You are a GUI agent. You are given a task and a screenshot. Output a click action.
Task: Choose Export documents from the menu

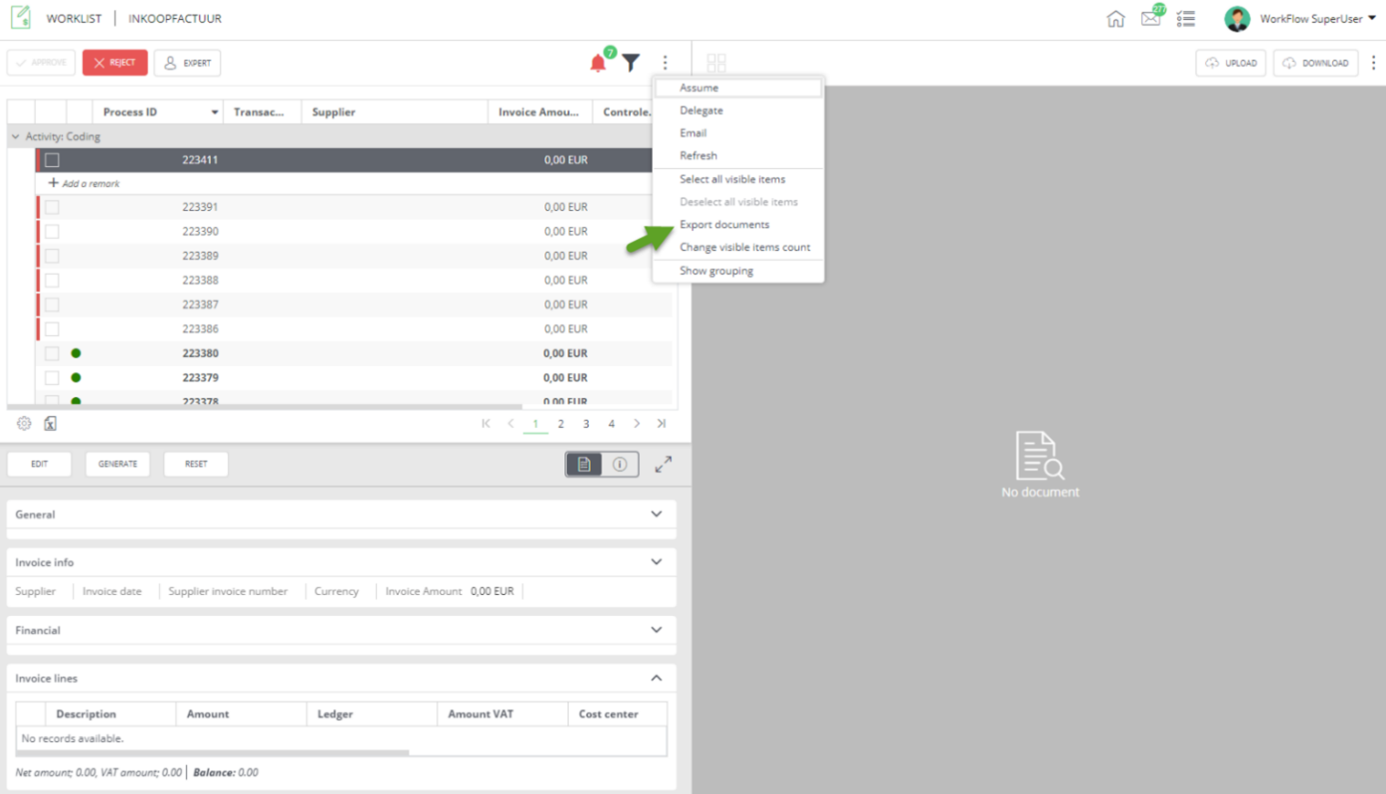click(724, 224)
